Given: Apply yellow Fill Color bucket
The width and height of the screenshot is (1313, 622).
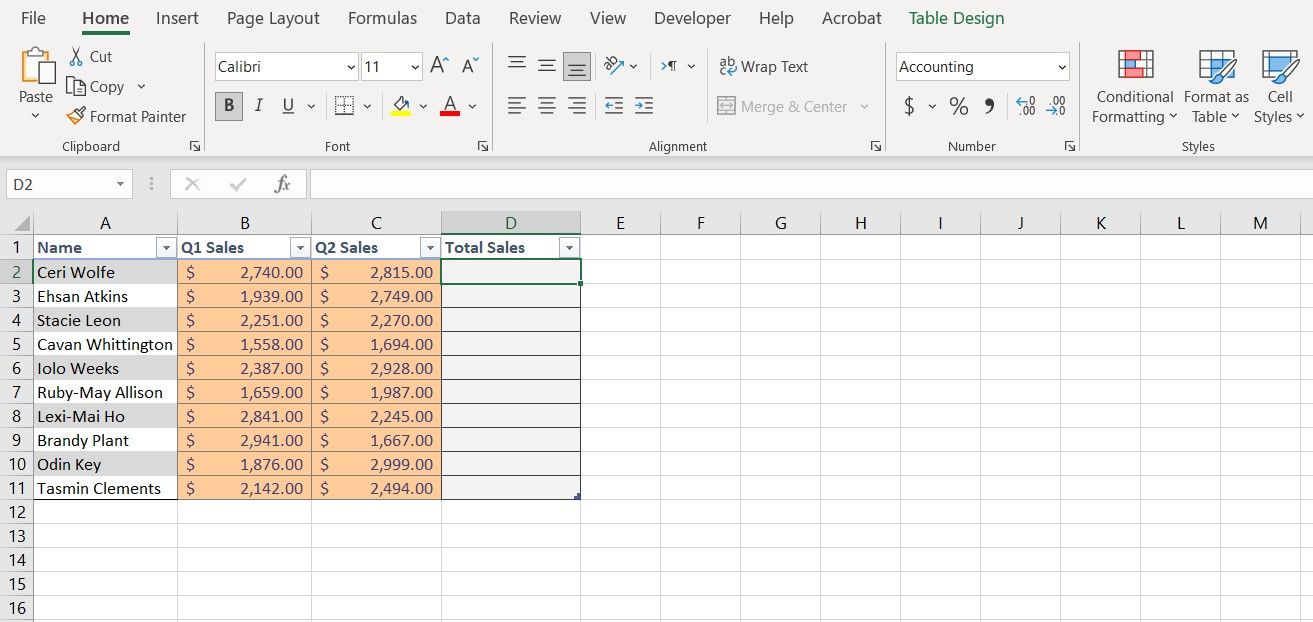Looking at the screenshot, I should point(401,106).
